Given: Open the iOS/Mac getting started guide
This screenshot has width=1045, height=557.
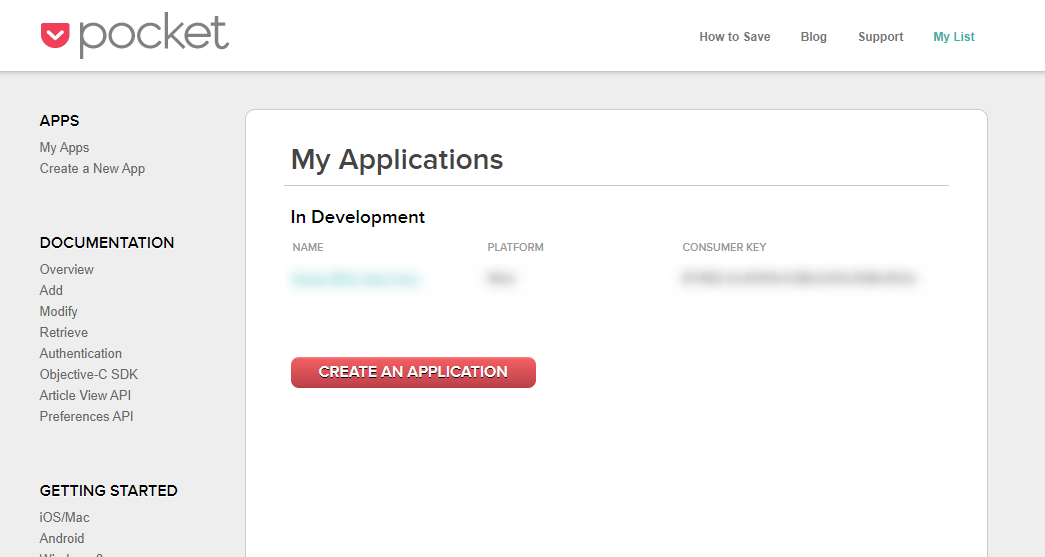Looking at the screenshot, I should pyautogui.click(x=64, y=518).
